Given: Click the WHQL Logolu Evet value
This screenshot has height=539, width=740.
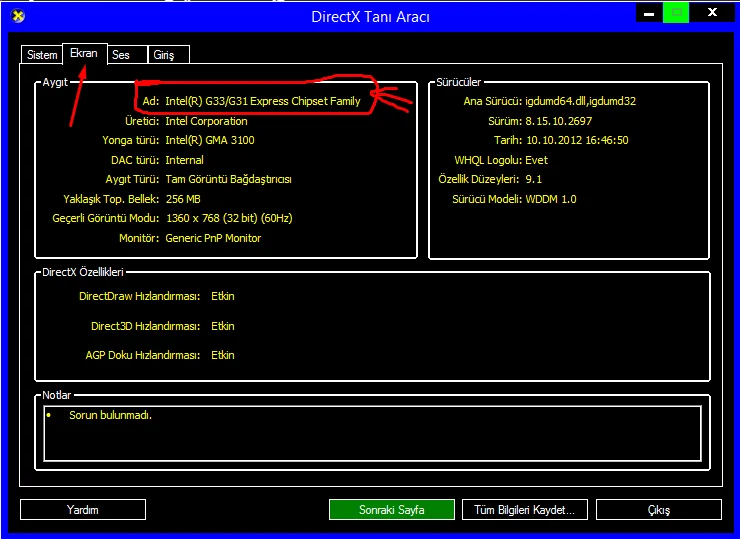Looking at the screenshot, I should [x=537, y=160].
